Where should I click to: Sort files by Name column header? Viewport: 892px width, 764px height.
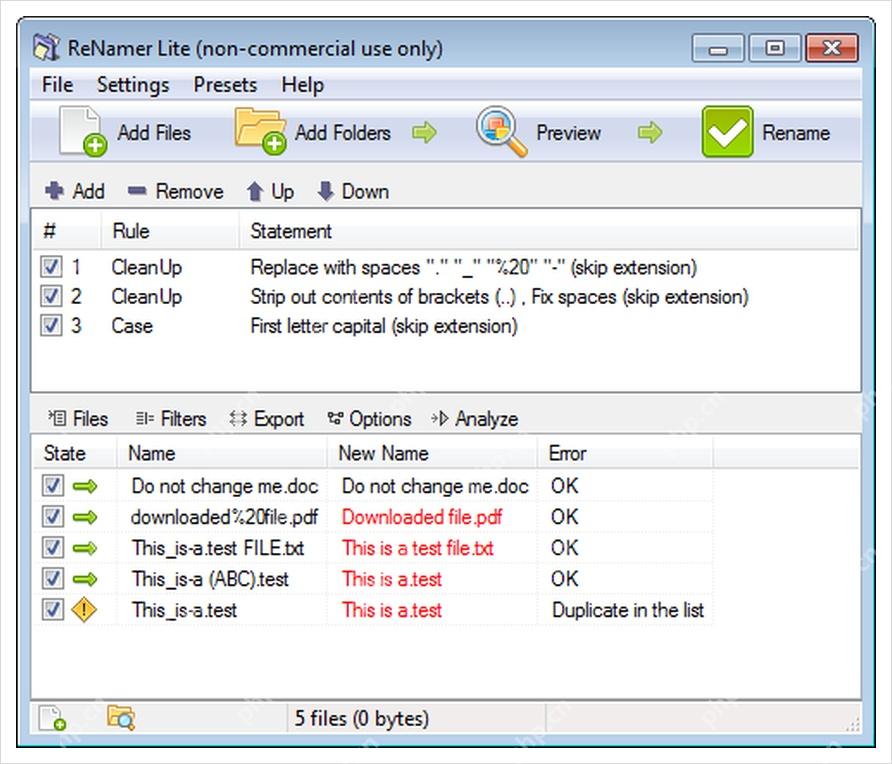(x=222, y=453)
